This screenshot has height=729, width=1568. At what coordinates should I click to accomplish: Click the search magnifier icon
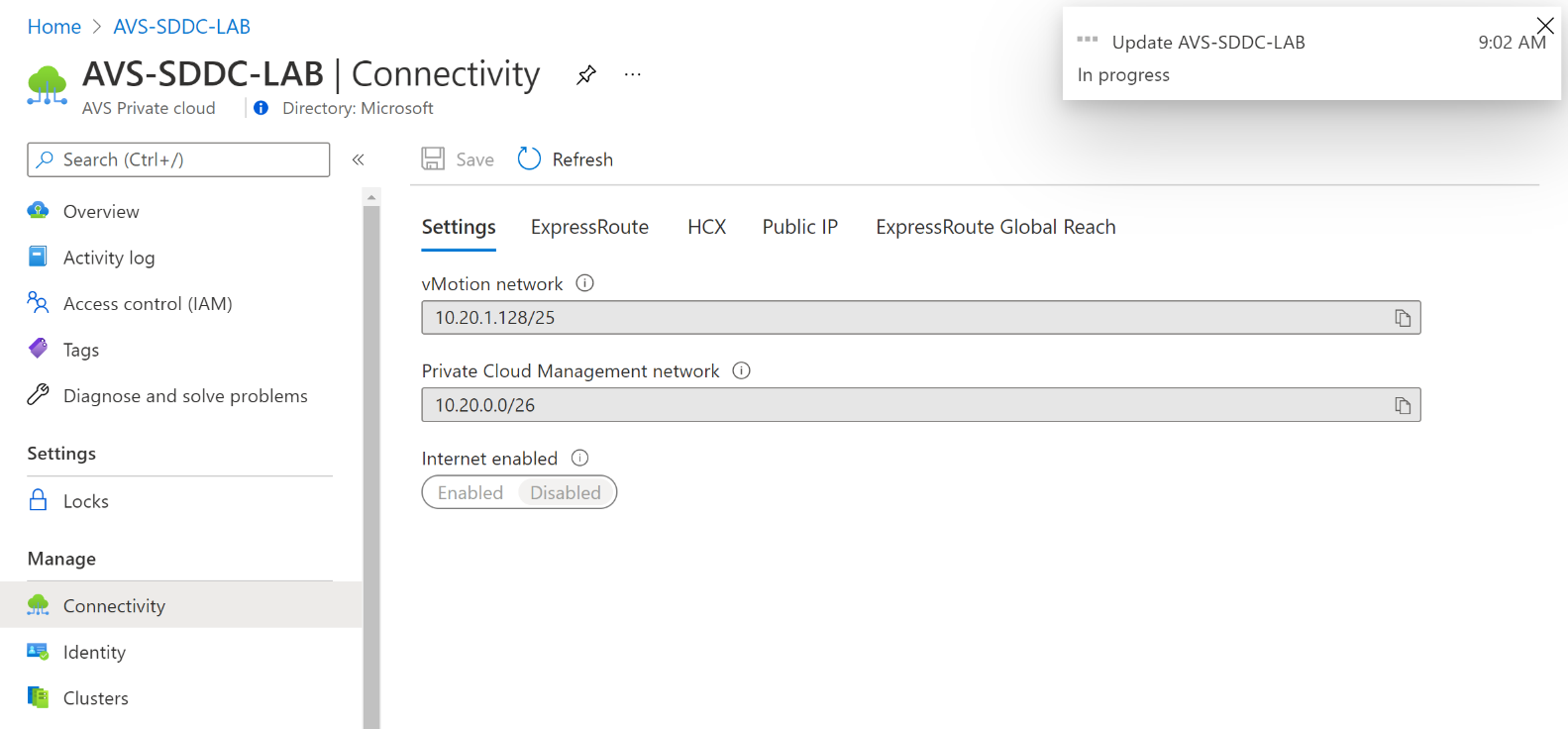click(x=45, y=159)
